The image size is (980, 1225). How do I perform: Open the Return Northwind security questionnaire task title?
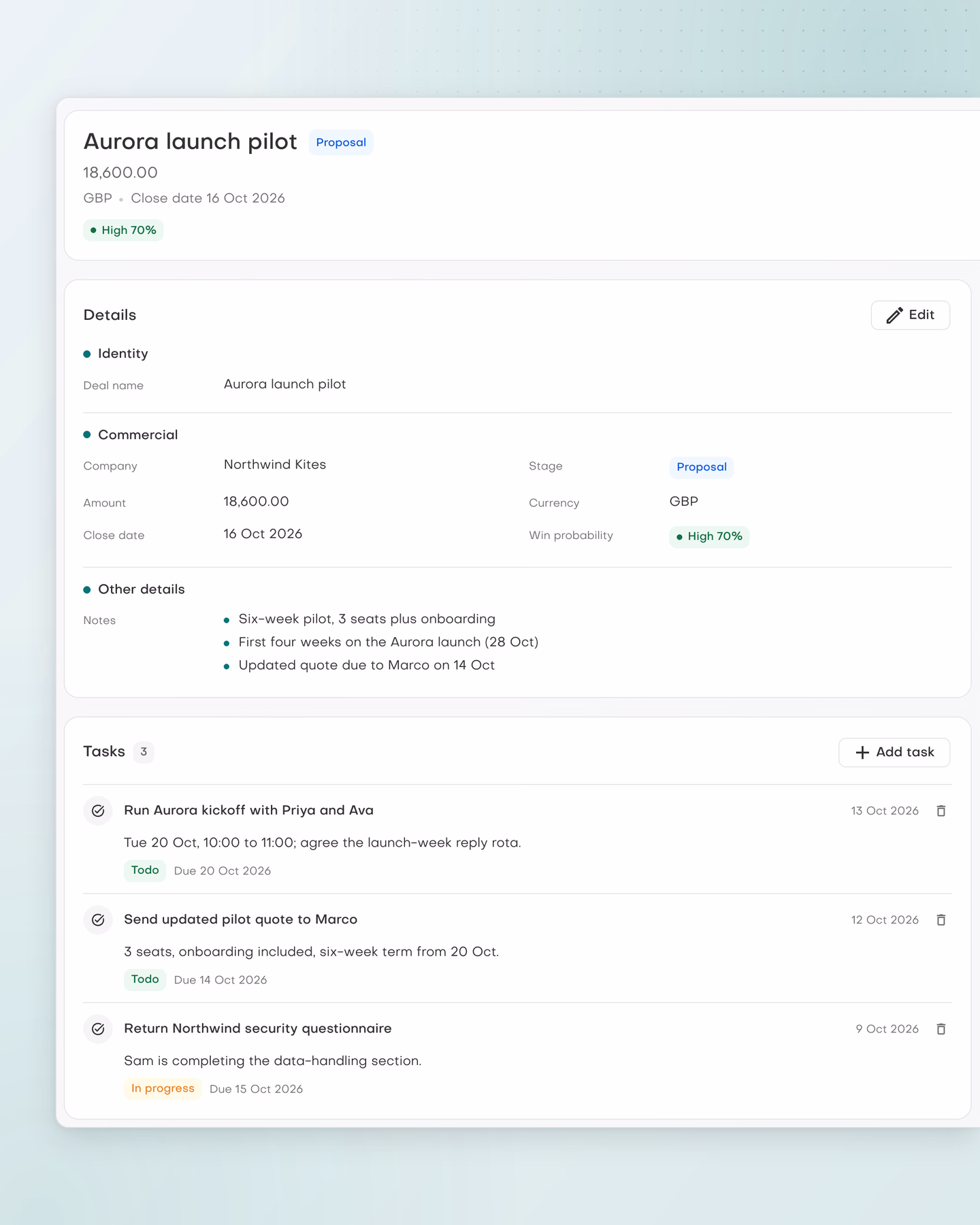pos(258,1028)
